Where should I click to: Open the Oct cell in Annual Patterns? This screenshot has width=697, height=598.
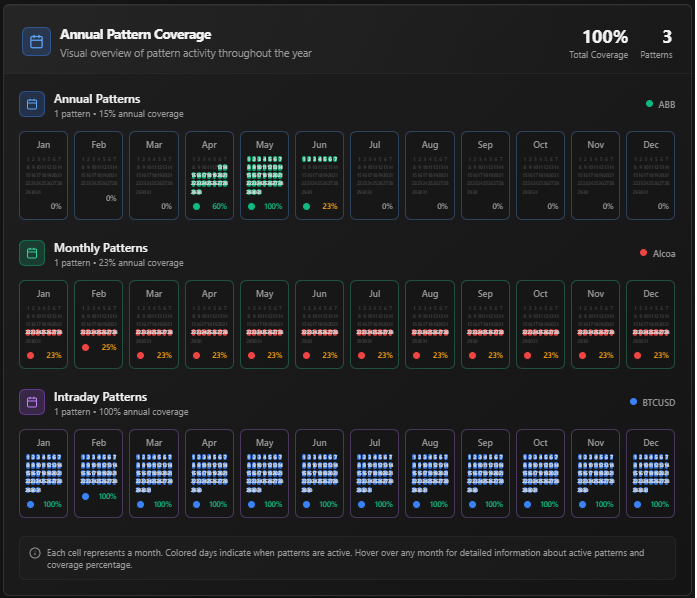[x=541, y=175]
